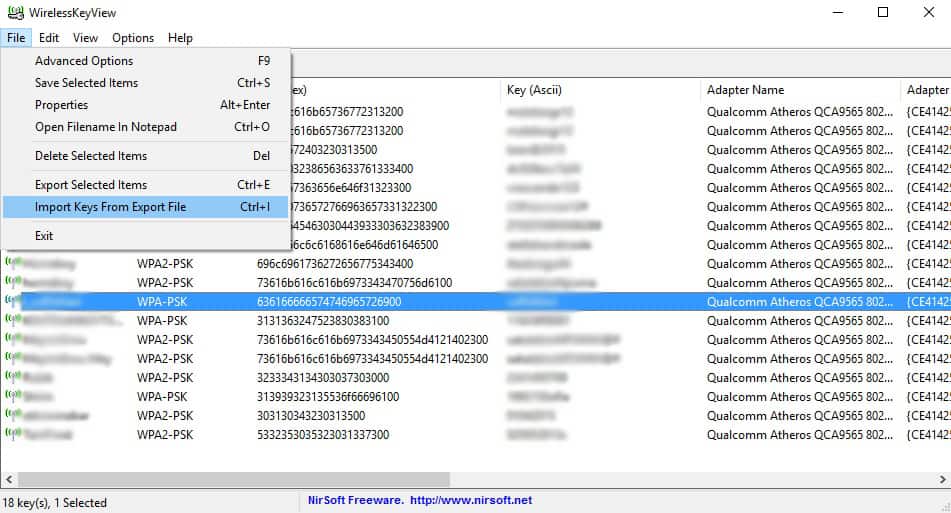This screenshot has height=513, width=951.
Task: Open the View menu
Action: coord(86,38)
